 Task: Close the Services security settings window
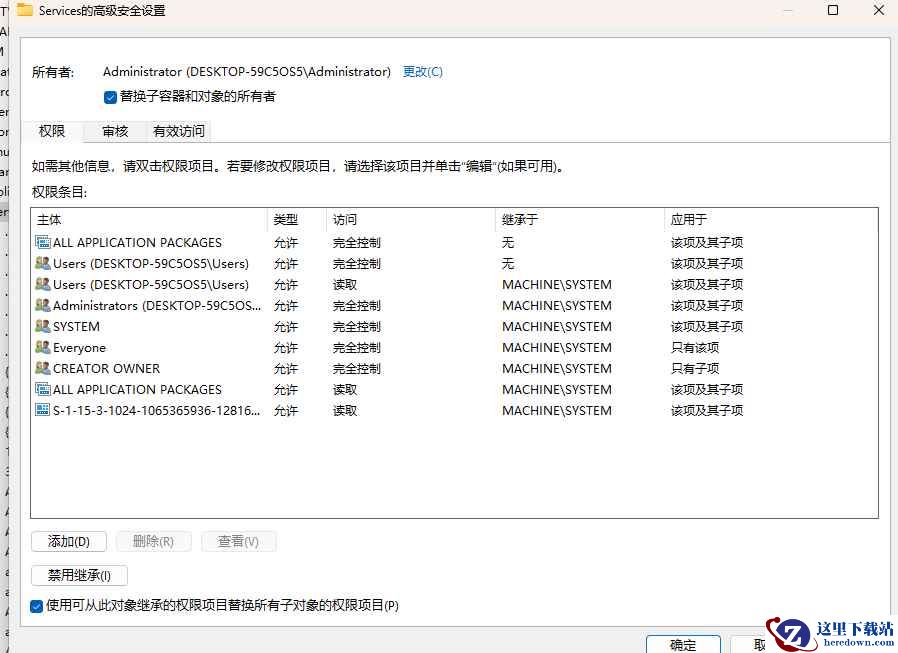(x=879, y=10)
